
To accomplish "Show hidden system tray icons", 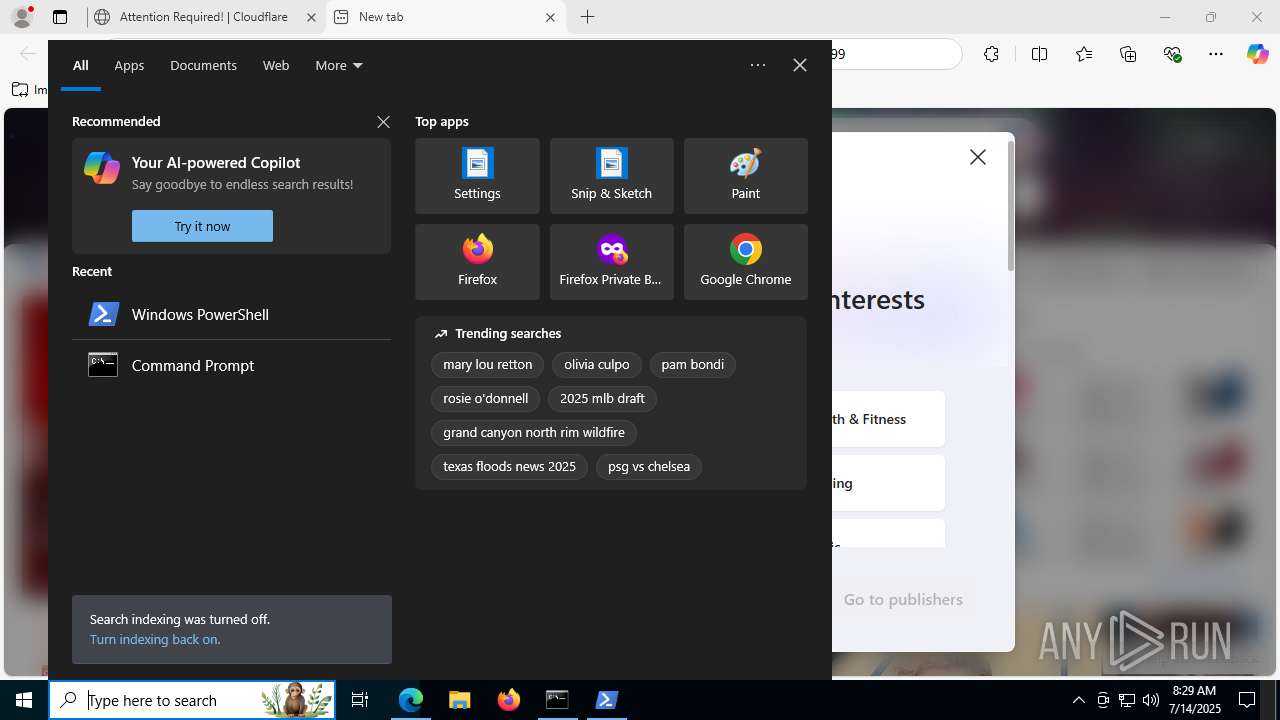I will 1078,700.
